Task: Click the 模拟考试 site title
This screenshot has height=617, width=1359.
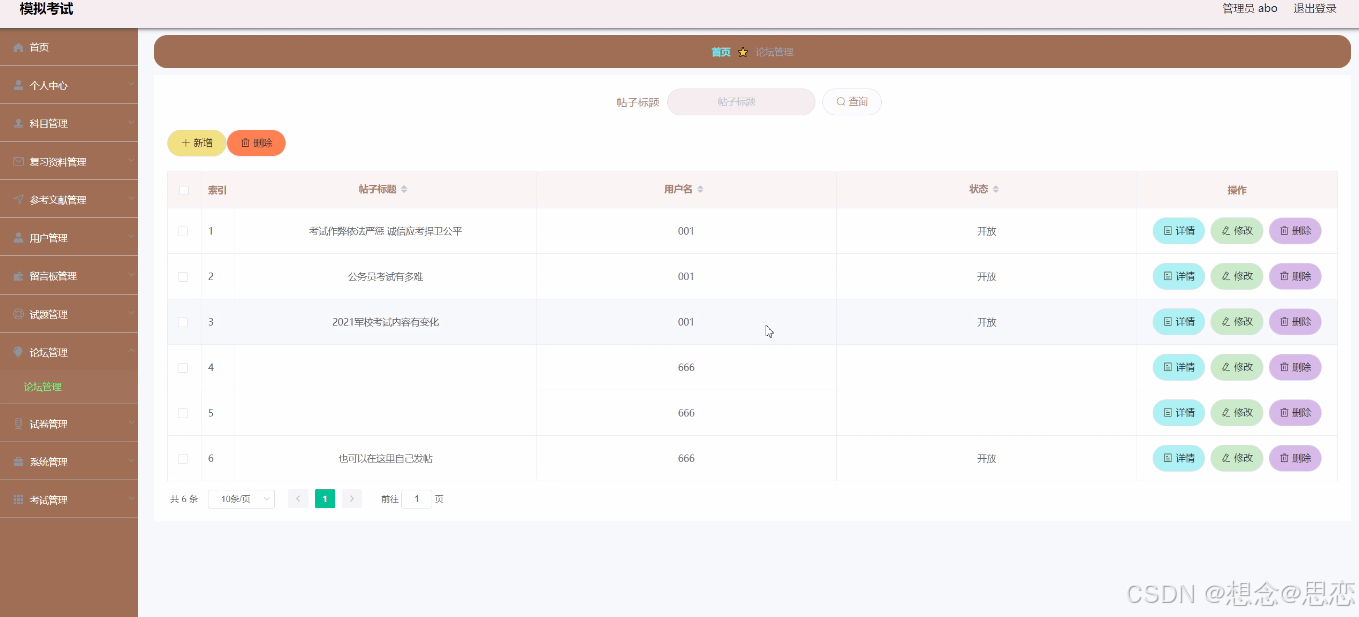Action: coord(46,9)
